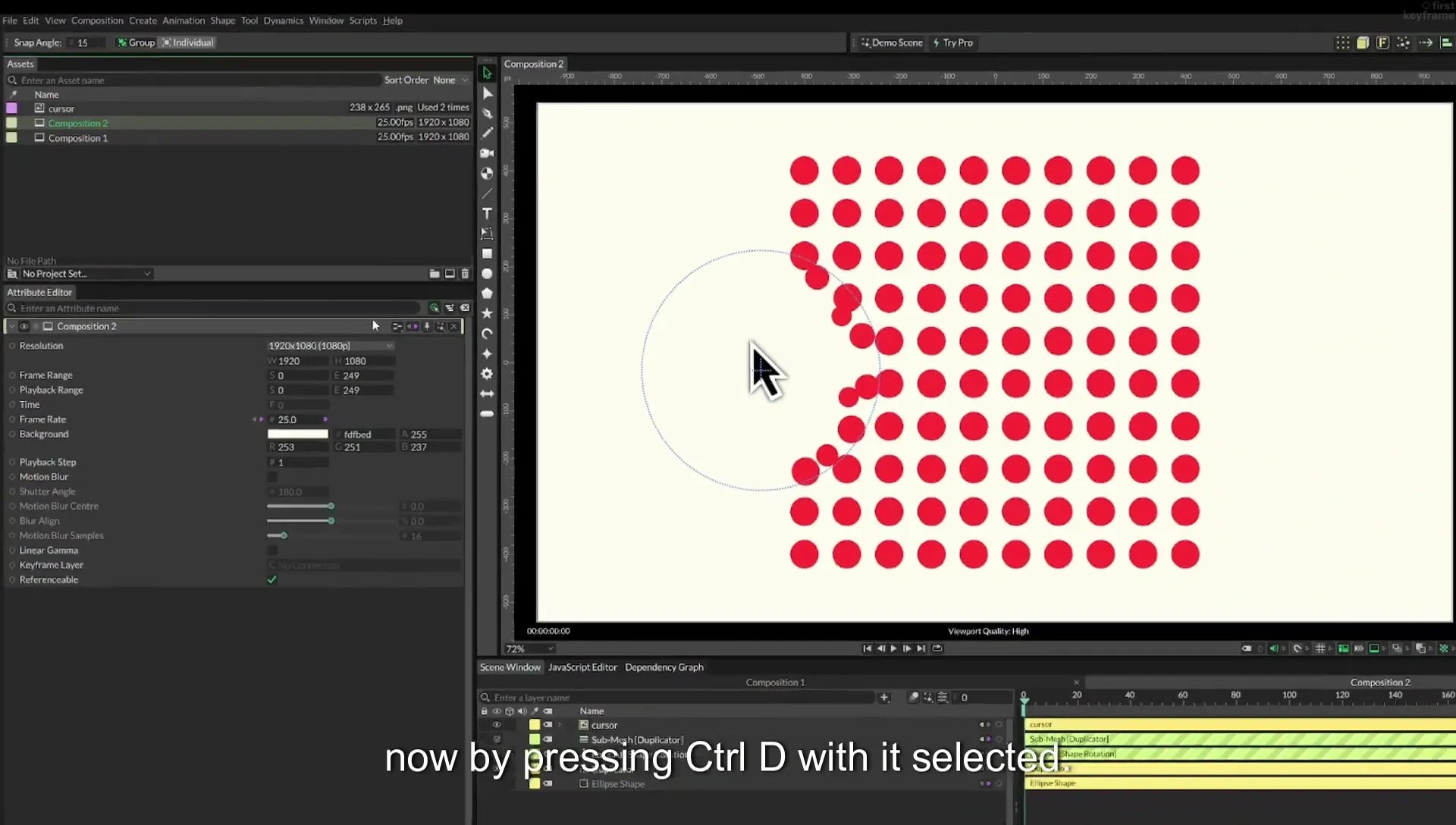Image resolution: width=1456 pixels, height=825 pixels.
Task: Select the Ellipse shape tool
Action: pyautogui.click(x=487, y=274)
